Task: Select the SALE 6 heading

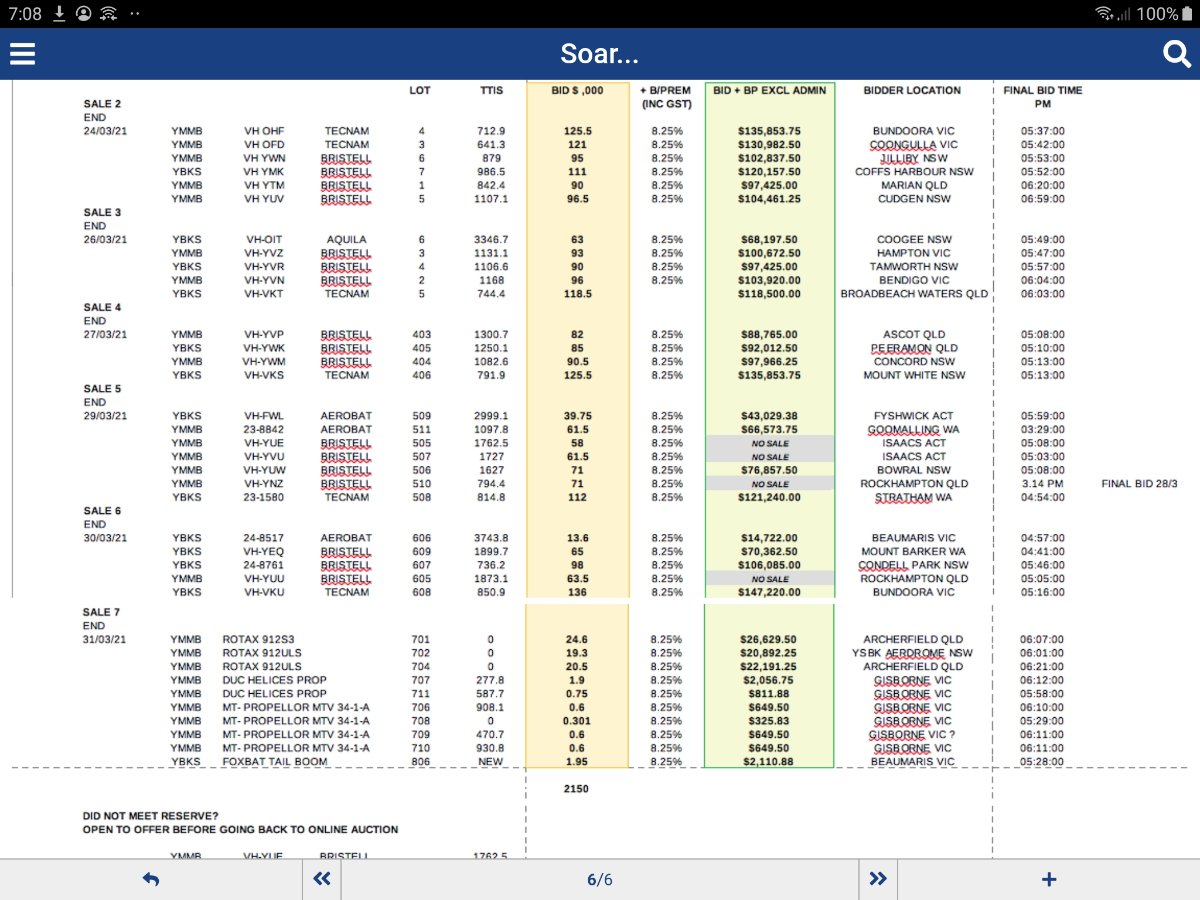Action: point(102,511)
